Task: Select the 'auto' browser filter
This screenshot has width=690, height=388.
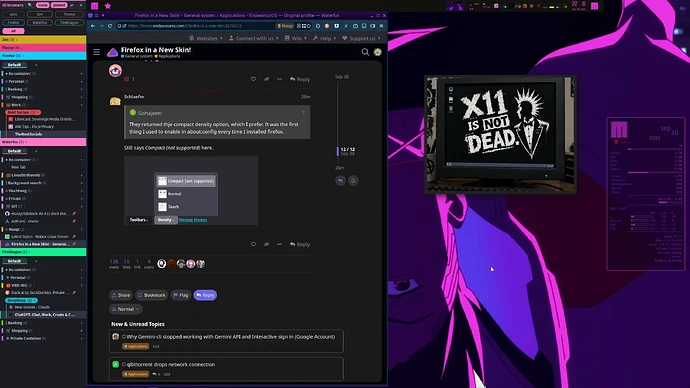Action: click(14, 14)
